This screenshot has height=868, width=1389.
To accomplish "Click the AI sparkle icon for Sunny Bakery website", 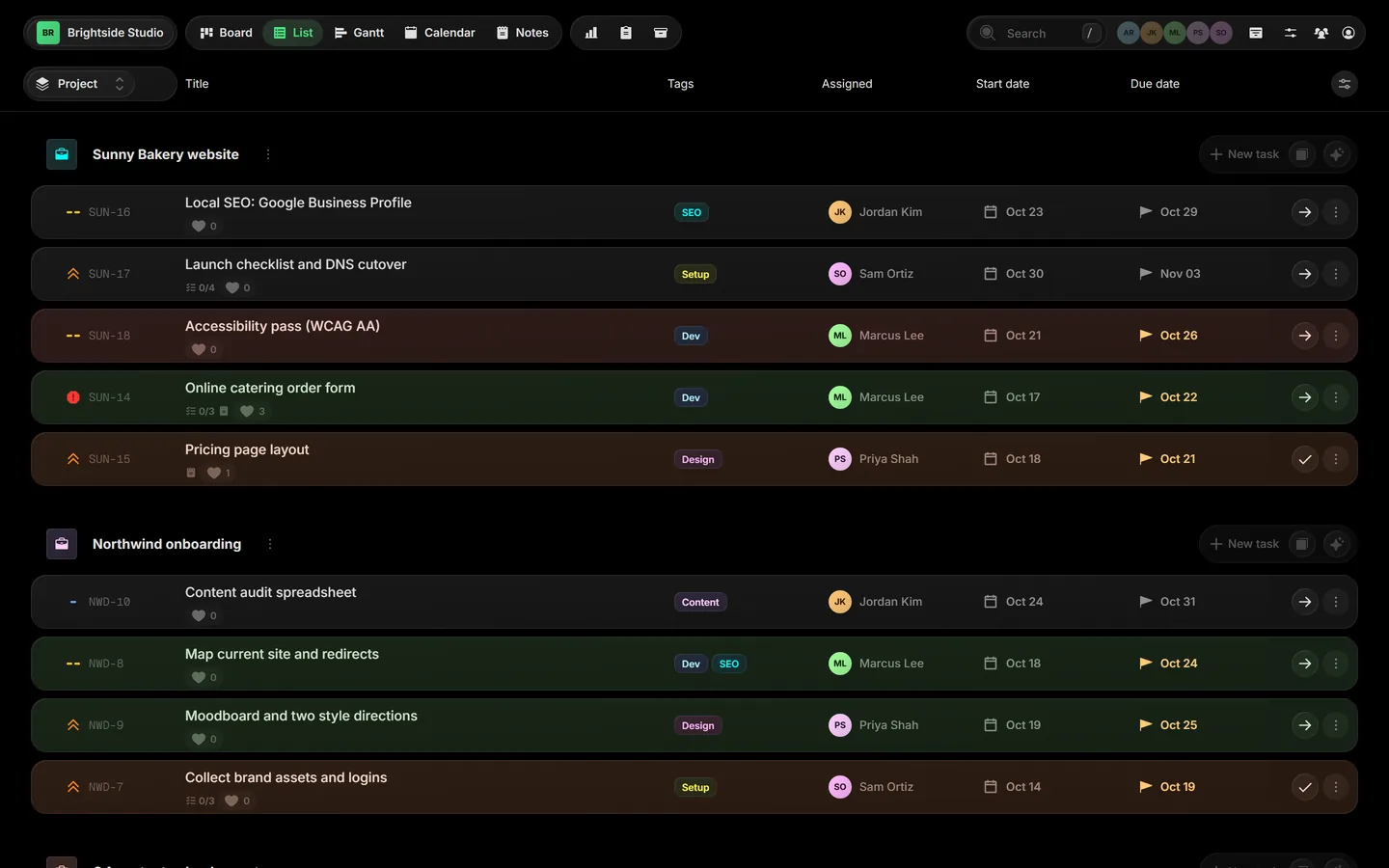I will coord(1337,154).
